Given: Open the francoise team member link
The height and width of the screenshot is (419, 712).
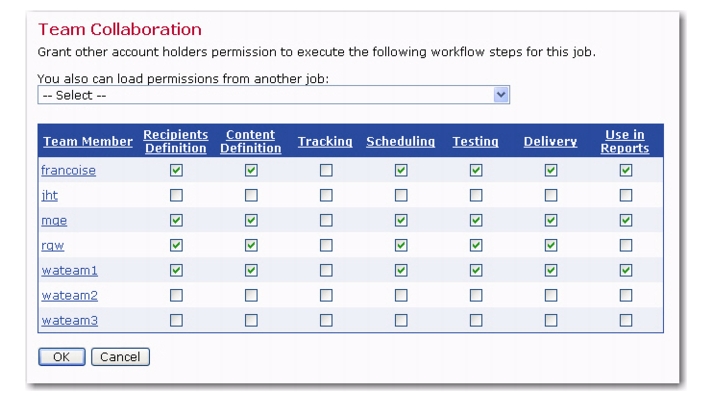Looking at the screenshot, I should 69,170.
